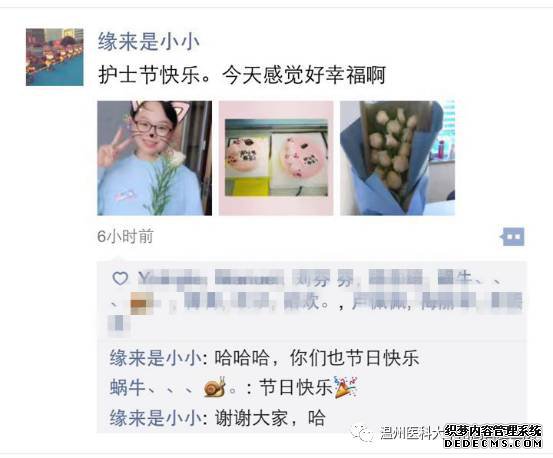This screenshot has height=458, width=553.
Task: Open the comment and like menu icon
Action: [x=513, y=237]
